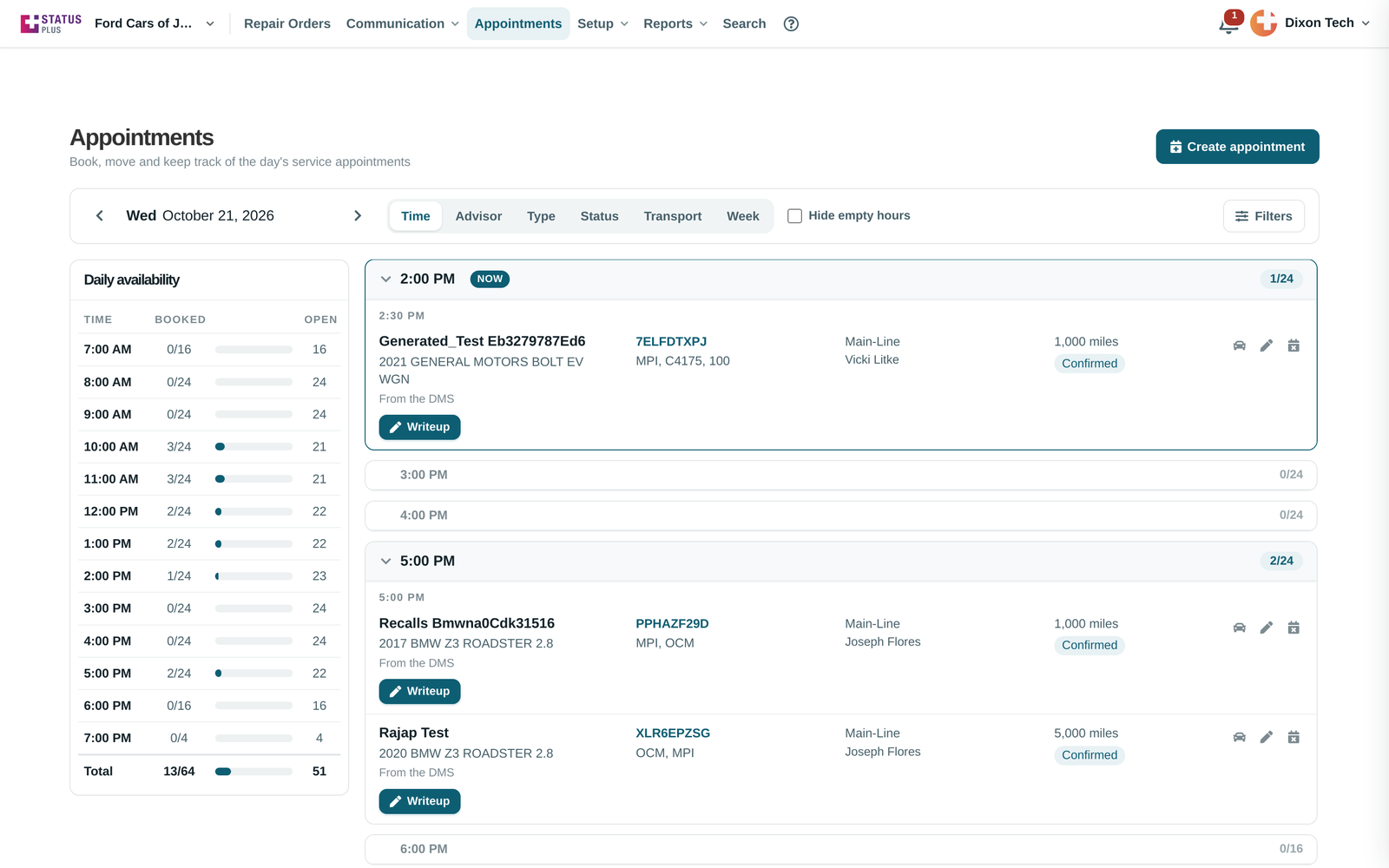
Task: Go to previous day arrow
Action: [100, 215]
